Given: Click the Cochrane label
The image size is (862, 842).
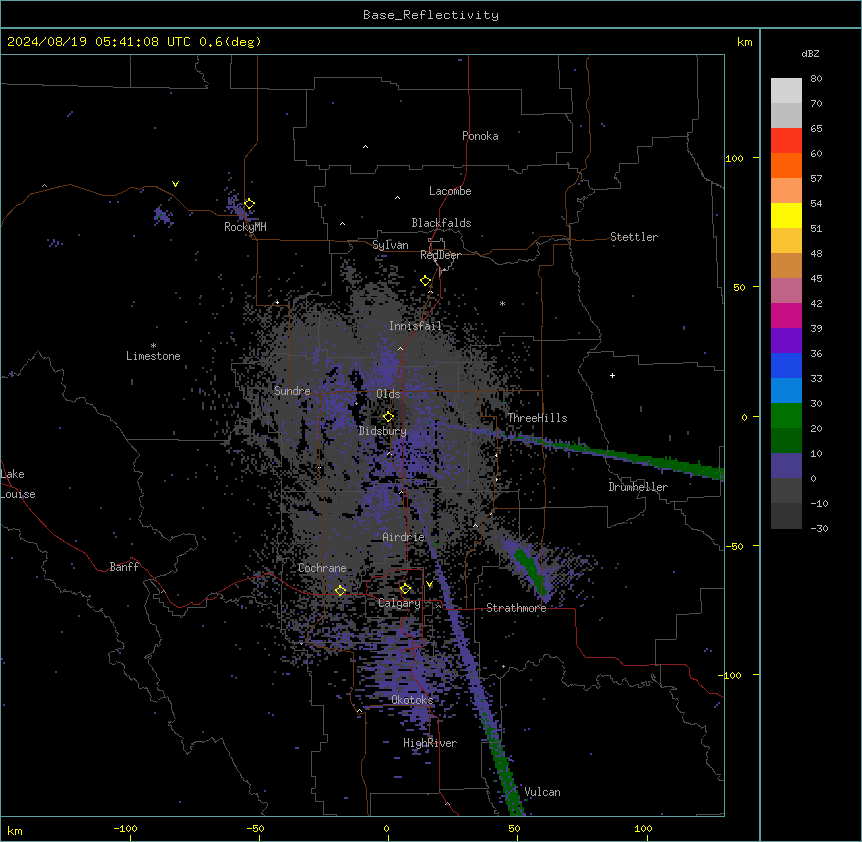Looking at the screenshot, I should point(322,568).
